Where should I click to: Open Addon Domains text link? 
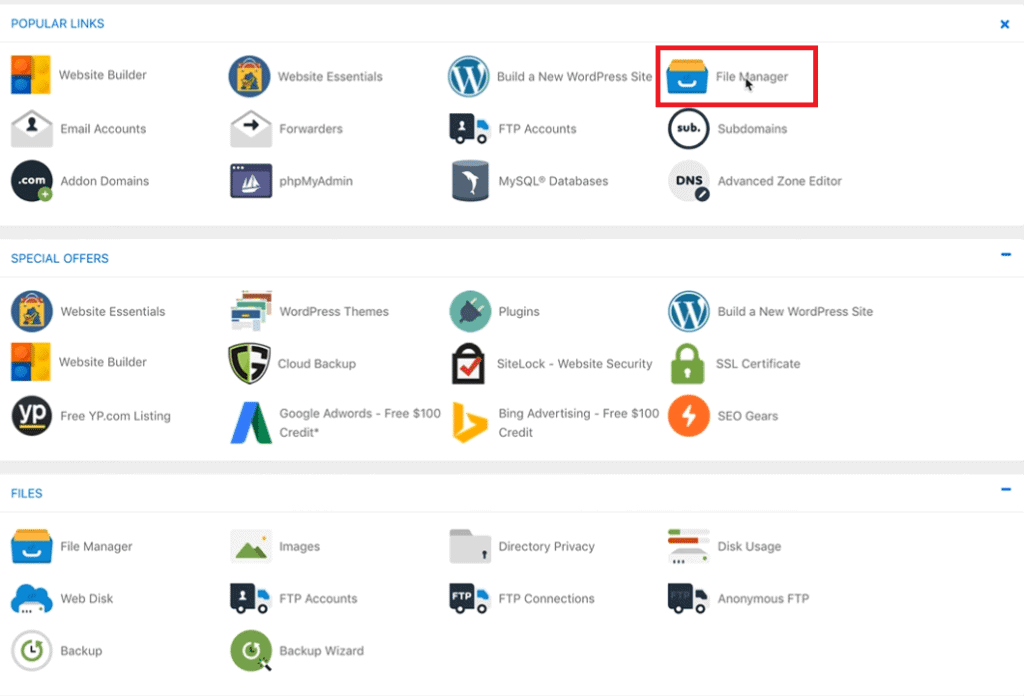click(x=104, y=181)
